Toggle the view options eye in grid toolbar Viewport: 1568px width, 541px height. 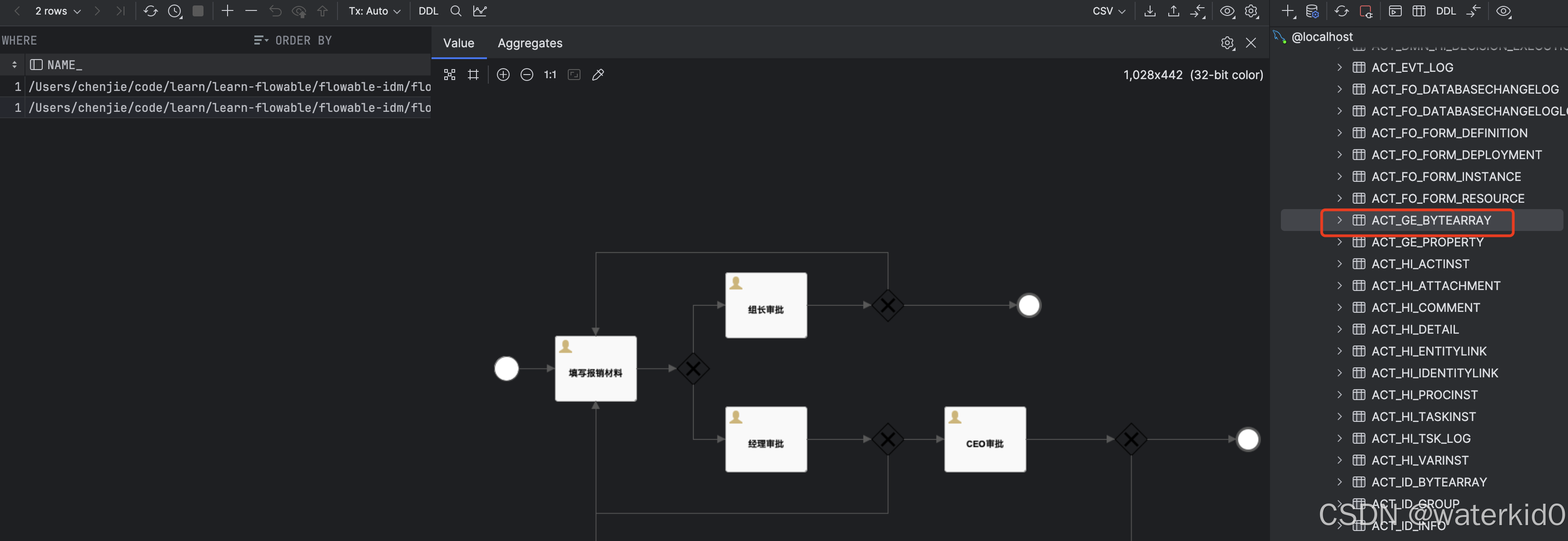tap(1226, 11)
